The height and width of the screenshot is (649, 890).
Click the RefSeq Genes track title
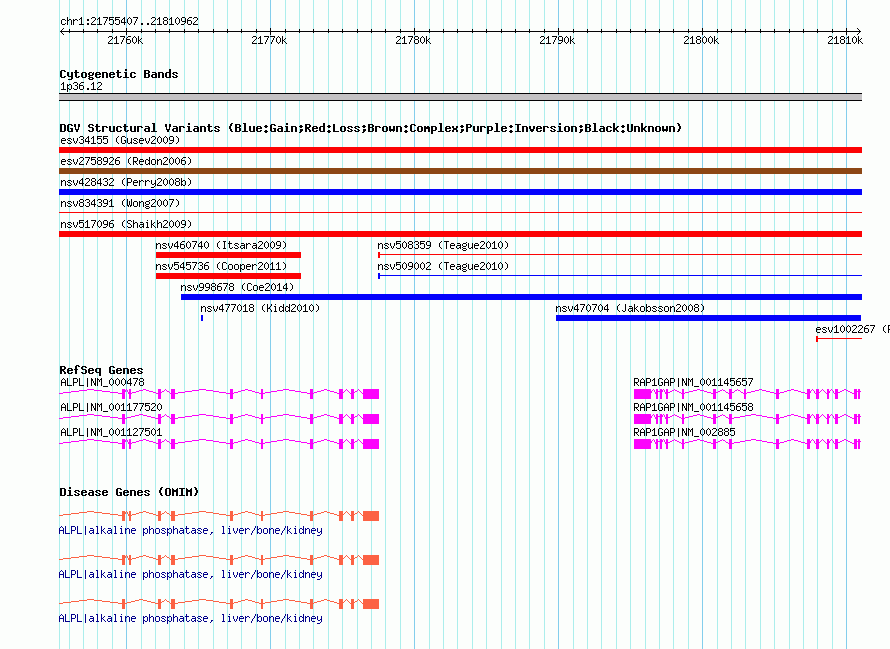pos(101,370)
